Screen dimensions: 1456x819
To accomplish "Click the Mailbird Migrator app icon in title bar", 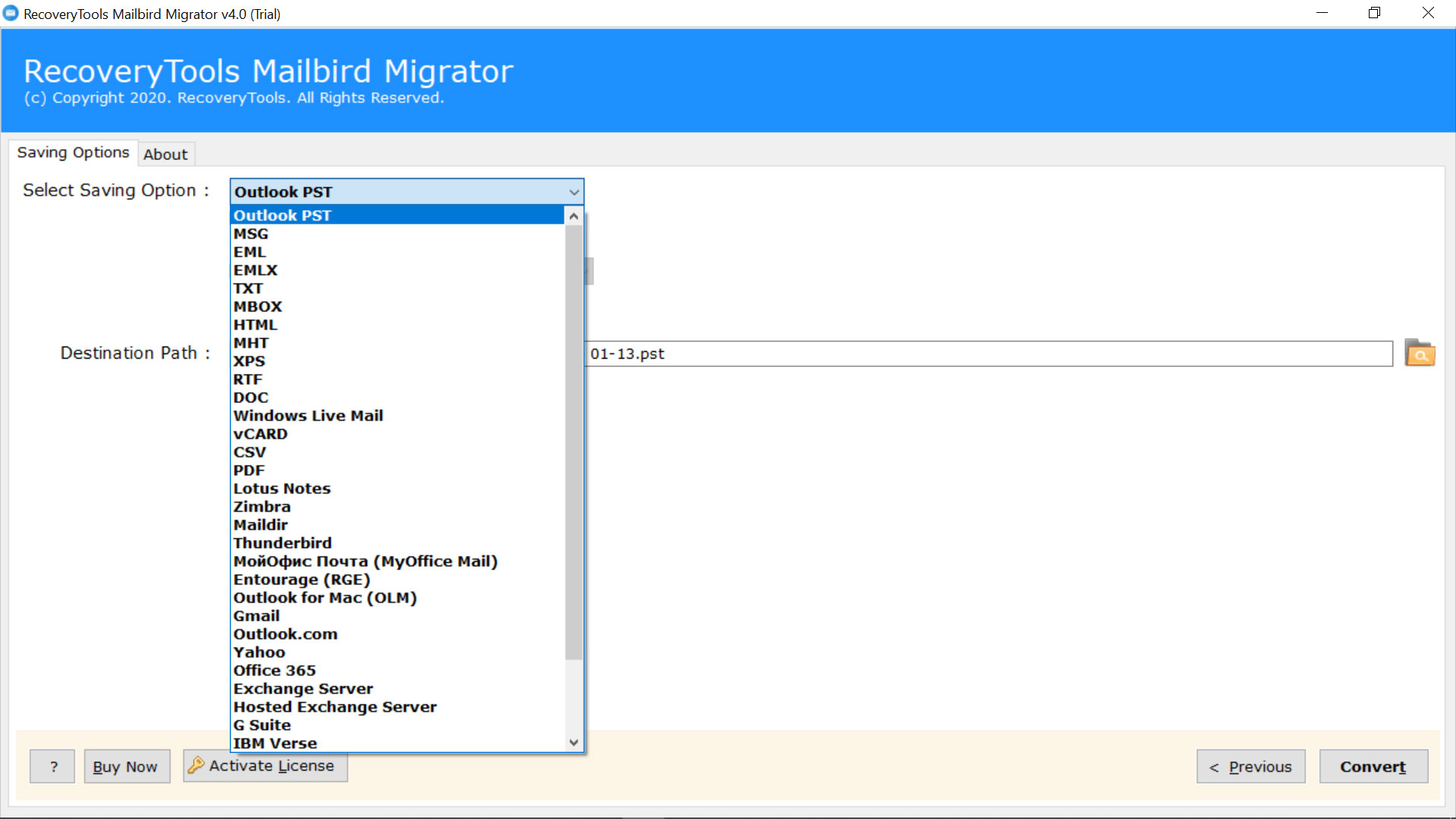I will coord(11,14).
